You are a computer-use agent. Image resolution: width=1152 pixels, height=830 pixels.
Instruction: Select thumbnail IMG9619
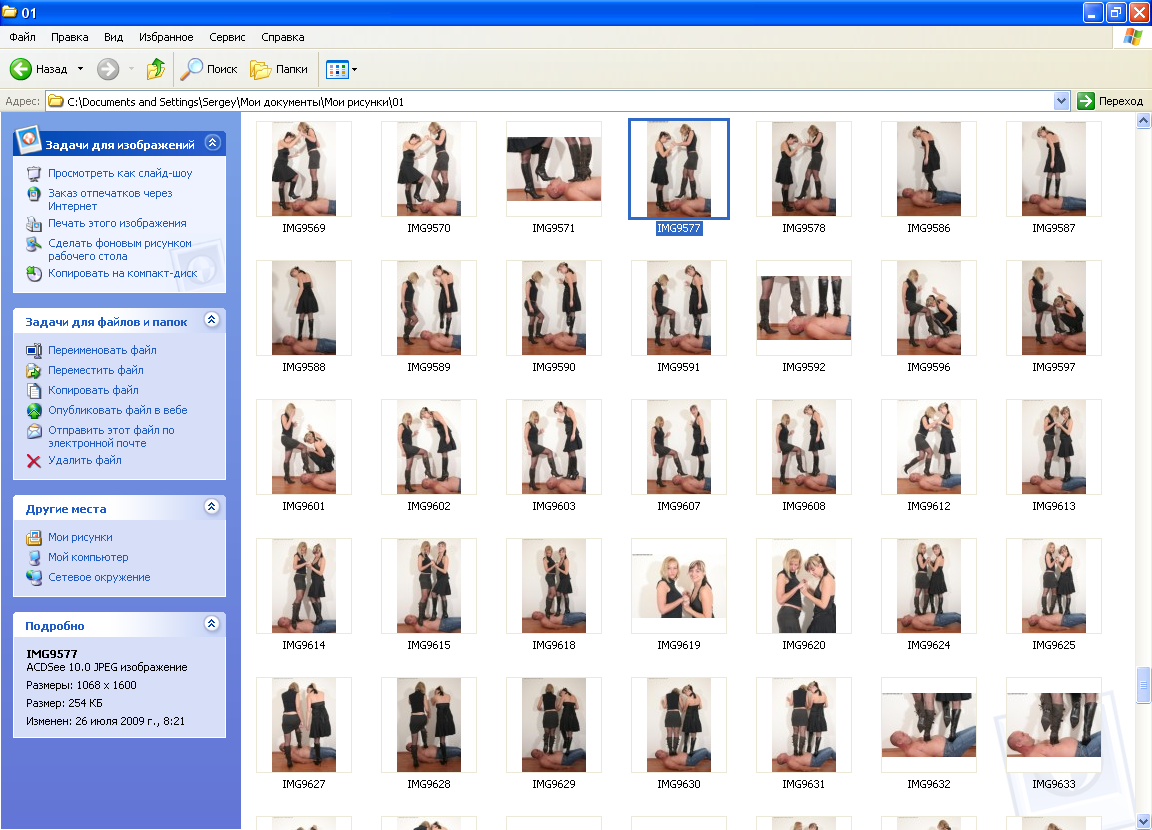click(679, 586)
